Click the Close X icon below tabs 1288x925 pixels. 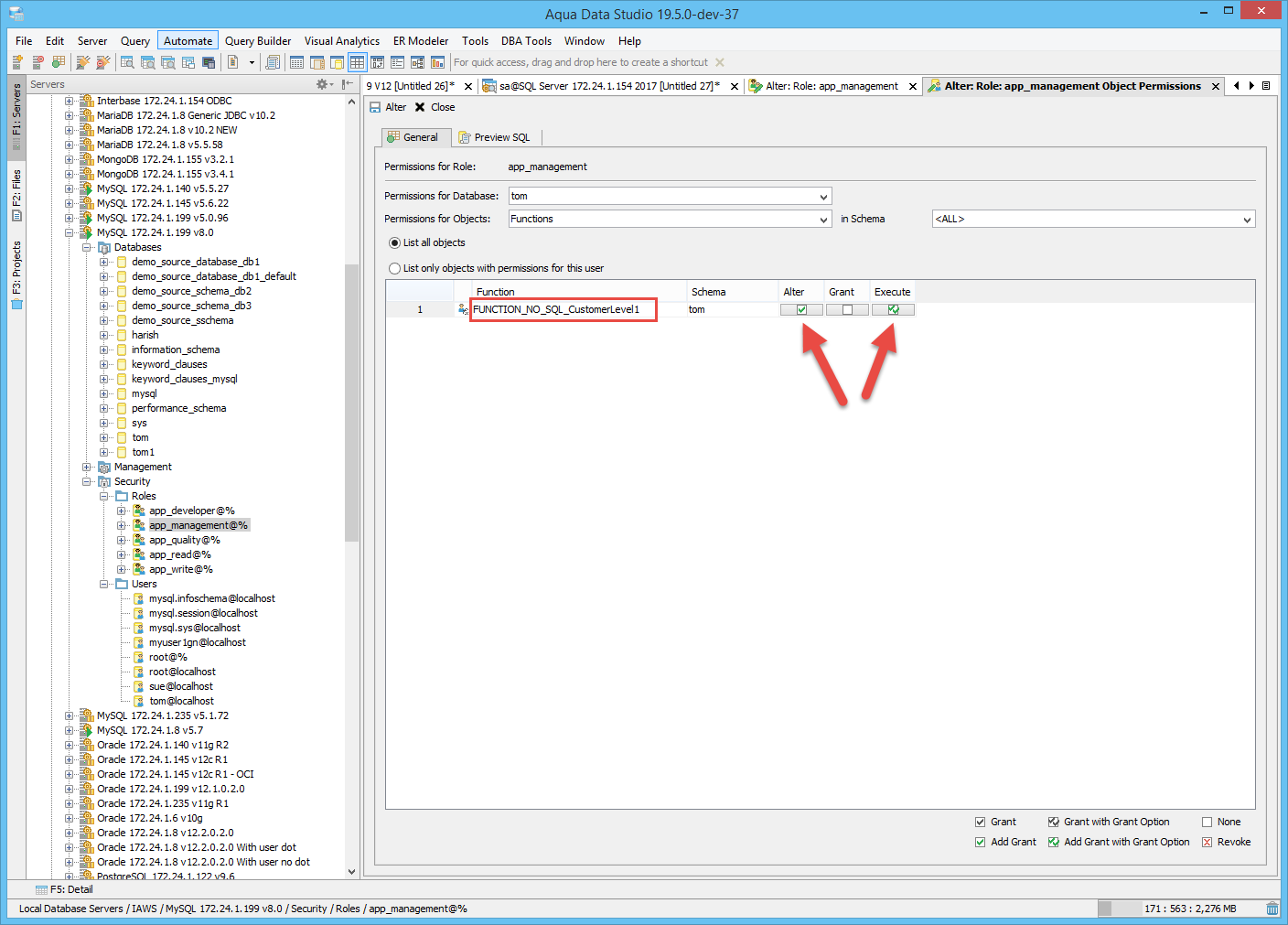click(x=420, y=107)
